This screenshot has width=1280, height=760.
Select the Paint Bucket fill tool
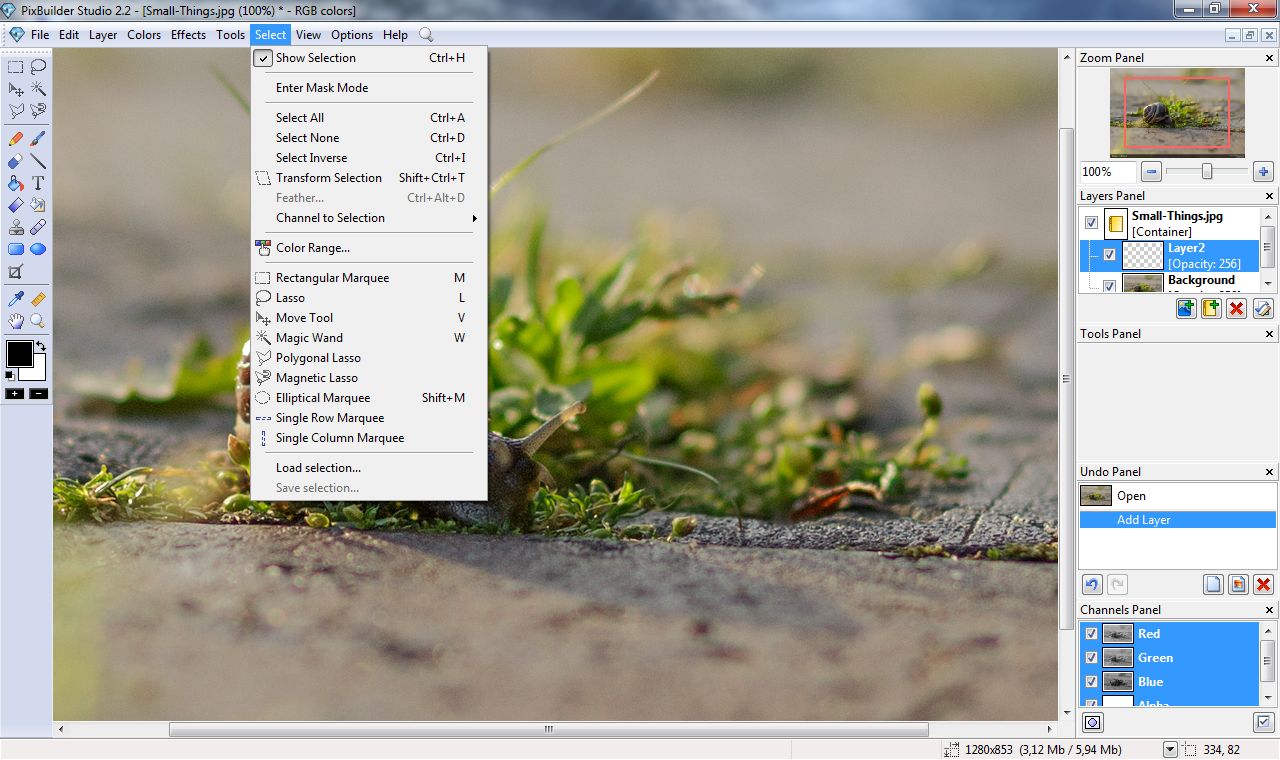tap(16, 183)
